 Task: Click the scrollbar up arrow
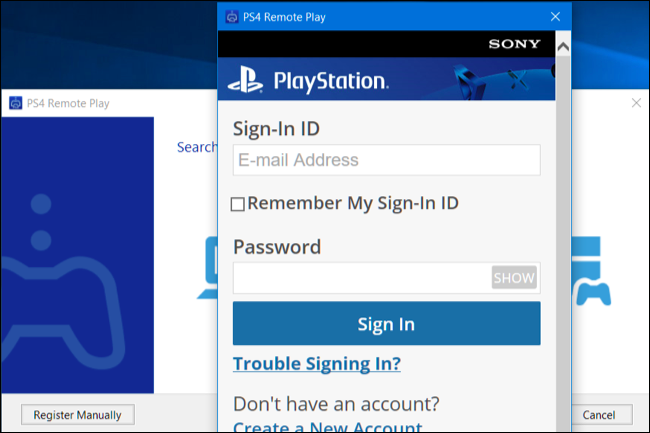tap(564, 46)
